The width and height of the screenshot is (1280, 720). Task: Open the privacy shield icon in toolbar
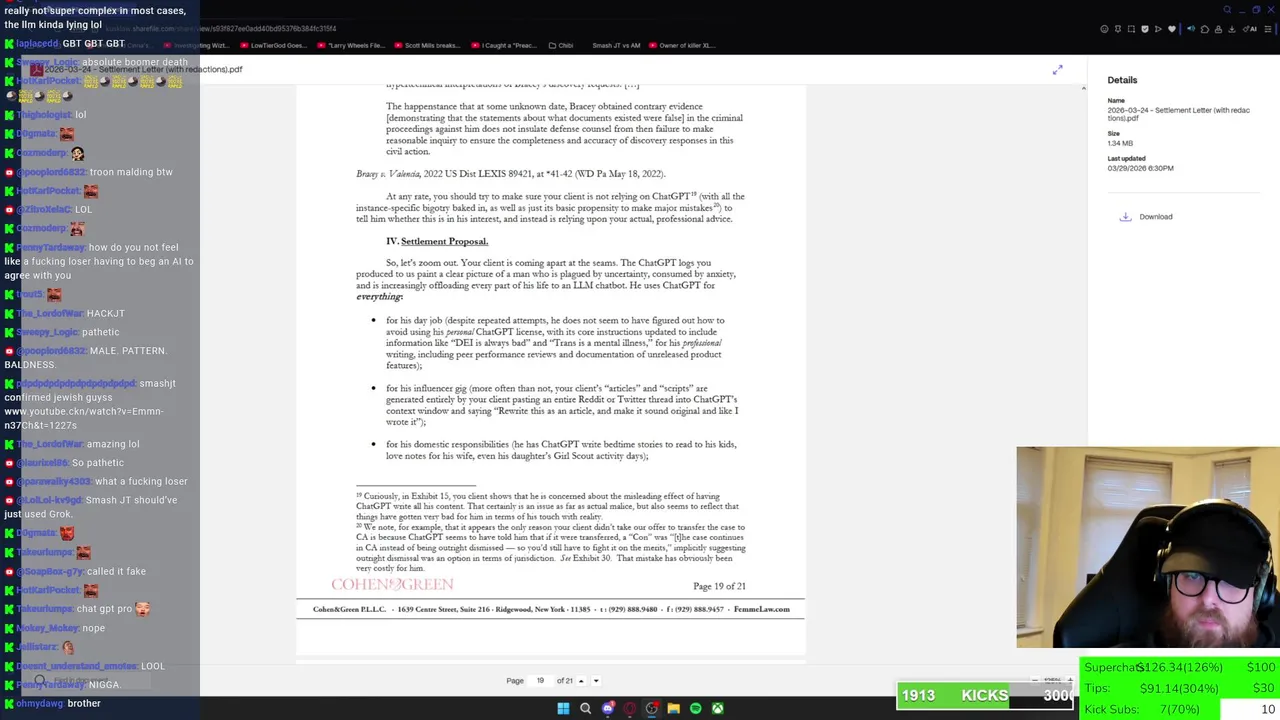click(1145, 29)
